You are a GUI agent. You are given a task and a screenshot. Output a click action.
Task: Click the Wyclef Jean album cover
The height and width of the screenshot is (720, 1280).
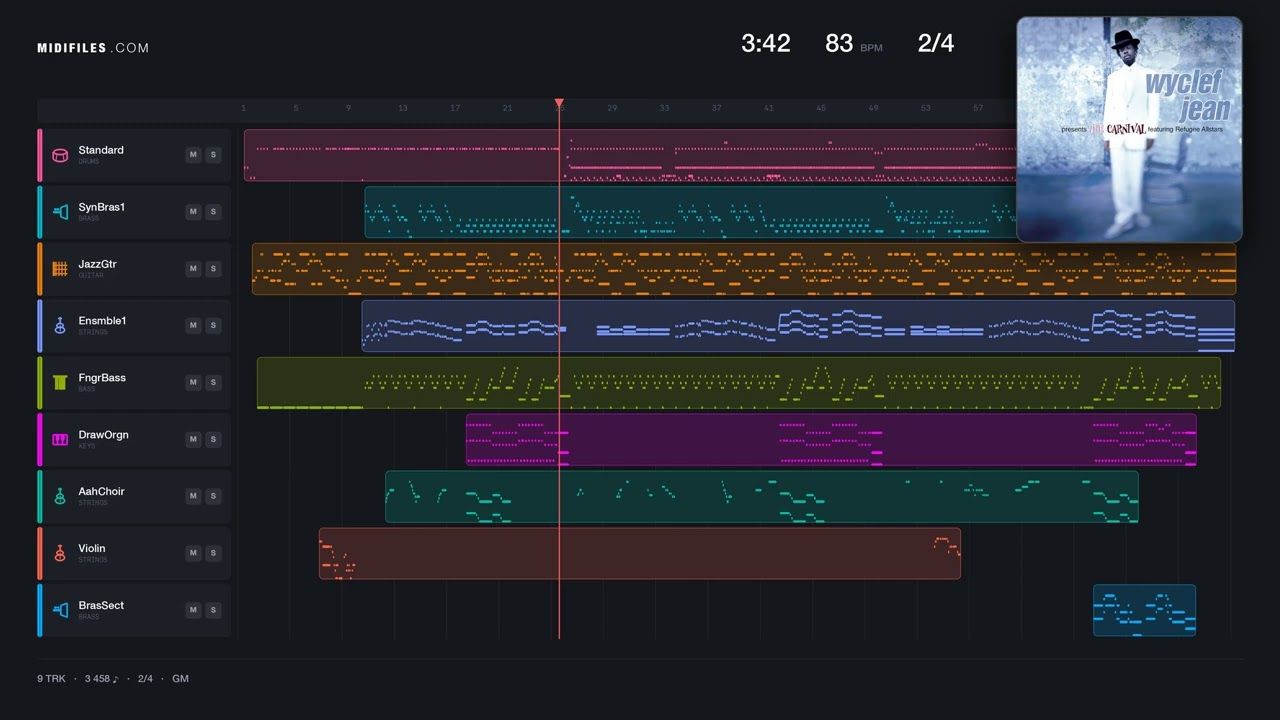1129,129
